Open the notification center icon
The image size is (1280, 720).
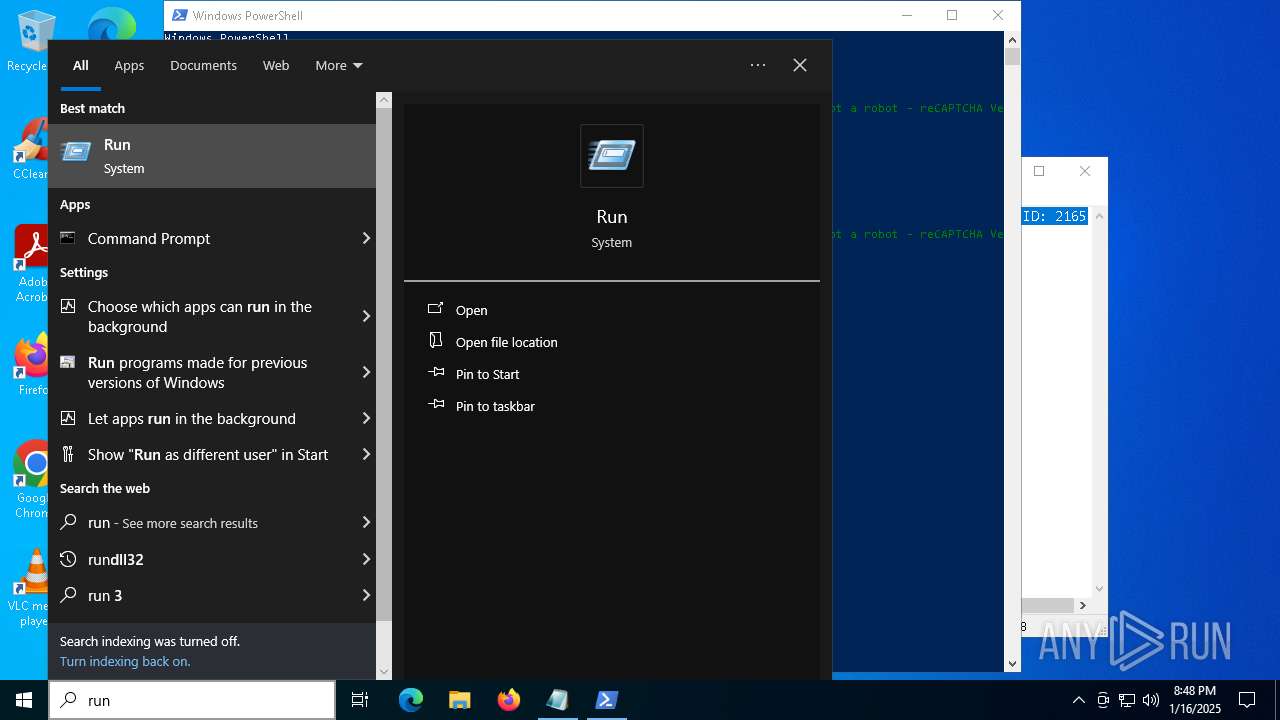pos(1247,700)
